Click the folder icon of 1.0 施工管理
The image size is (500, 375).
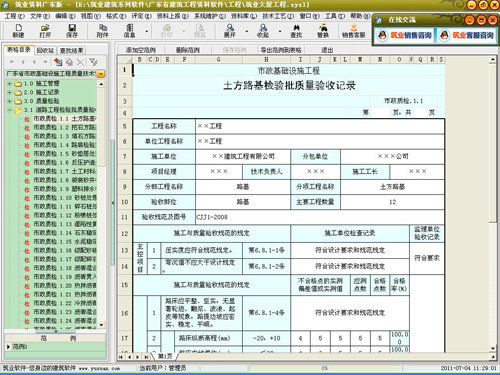pyautogui.click(x=18, y=83)
